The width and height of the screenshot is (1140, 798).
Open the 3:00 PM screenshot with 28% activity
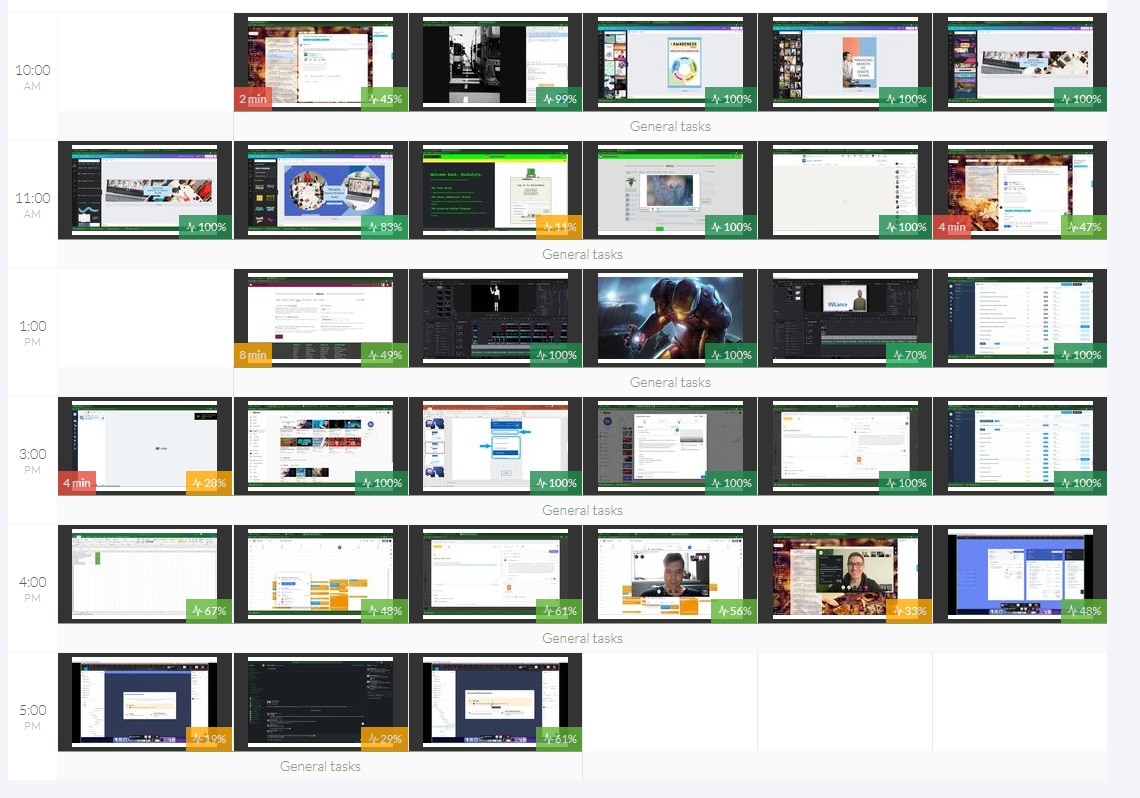(145, 446)
